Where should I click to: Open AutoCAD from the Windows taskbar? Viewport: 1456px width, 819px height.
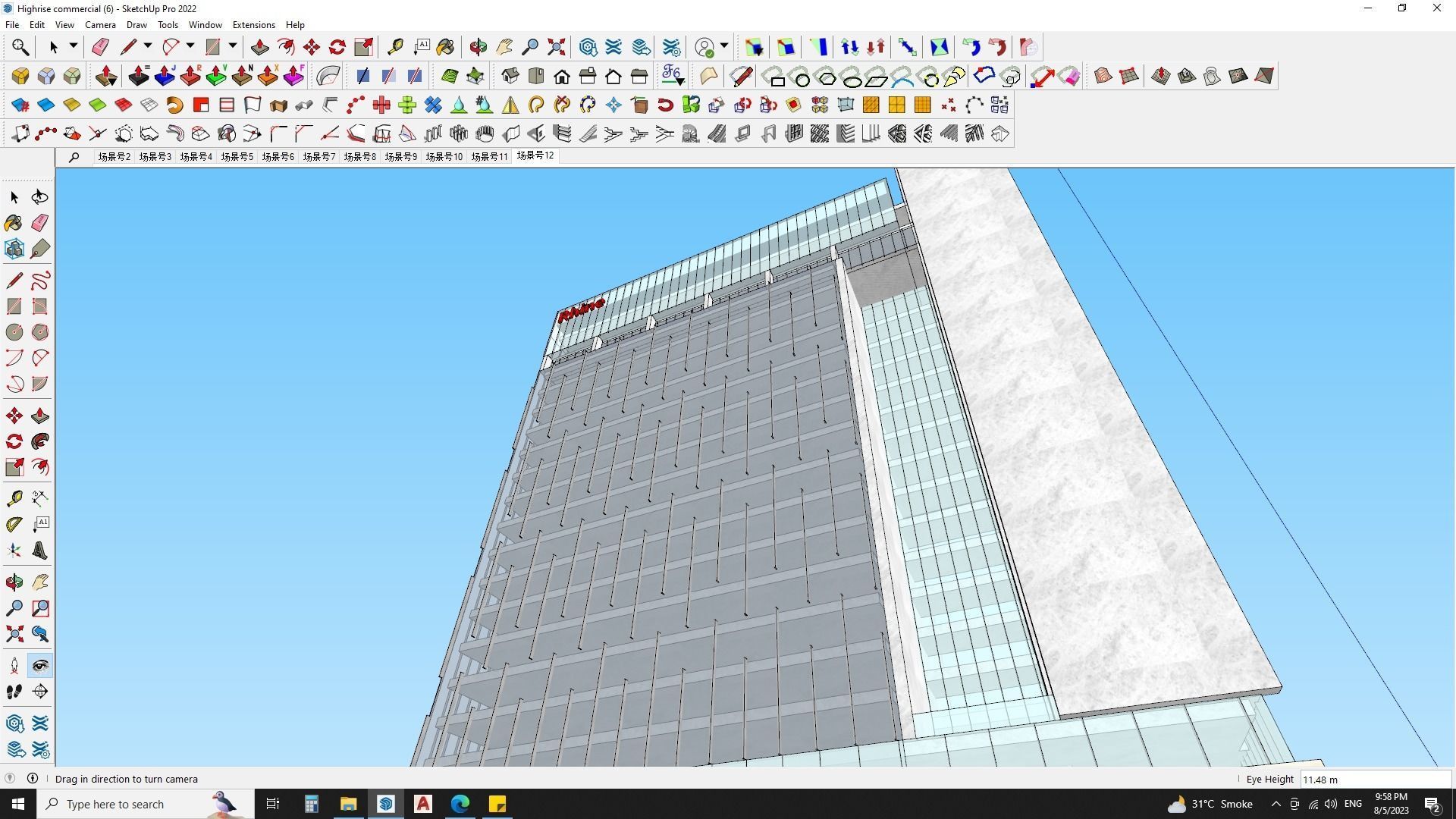[423, 804]
